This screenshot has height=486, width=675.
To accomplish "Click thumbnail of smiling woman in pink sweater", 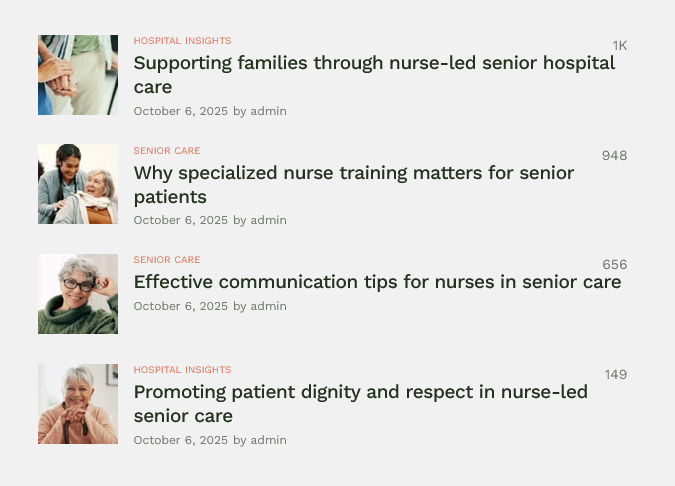I will coord(78,404).
